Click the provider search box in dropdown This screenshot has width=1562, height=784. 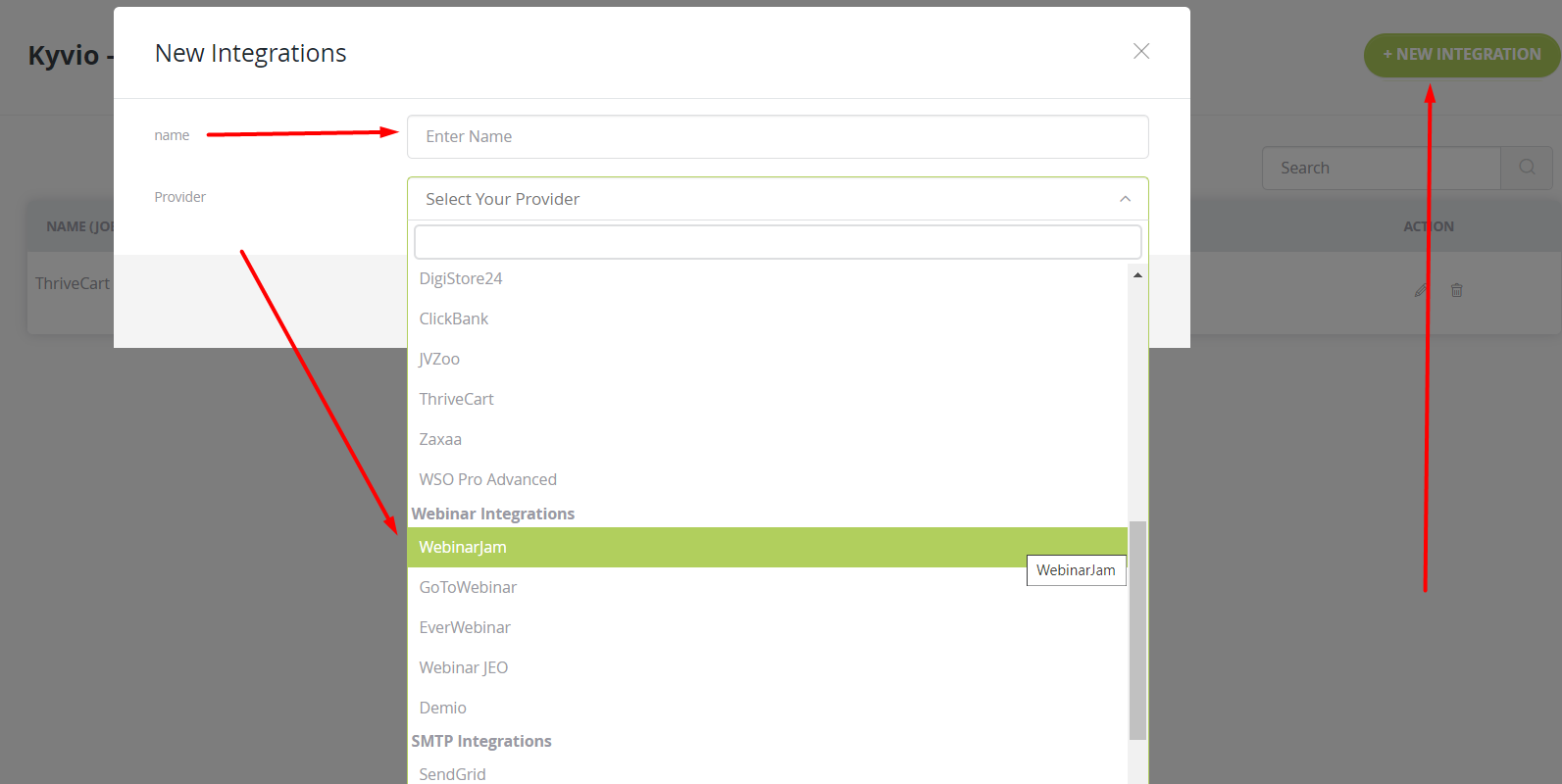click(778, 242)
